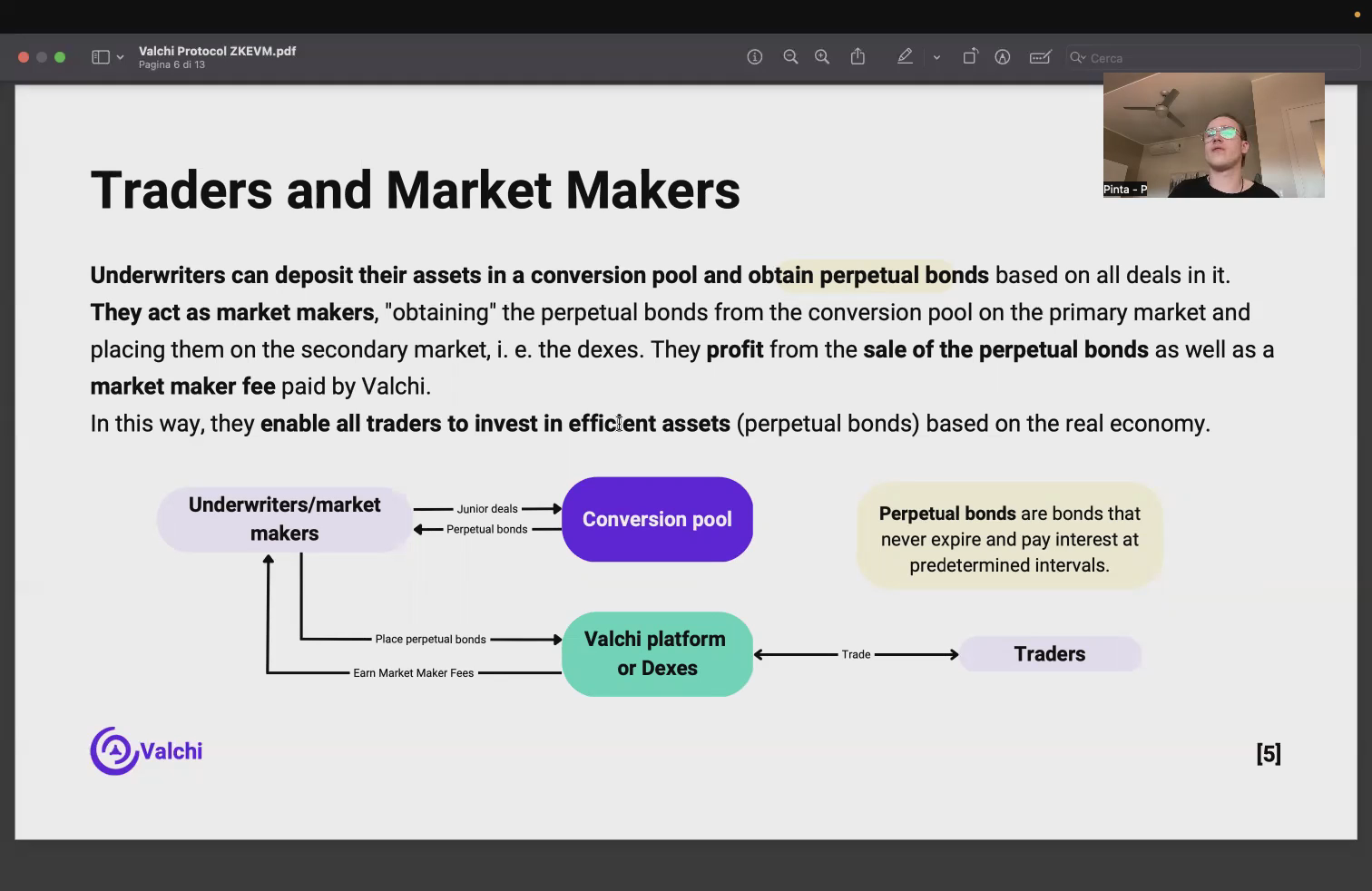1372x891 pixels.
Task: Show the Markup toolbar
Action: coord(1003,57)
